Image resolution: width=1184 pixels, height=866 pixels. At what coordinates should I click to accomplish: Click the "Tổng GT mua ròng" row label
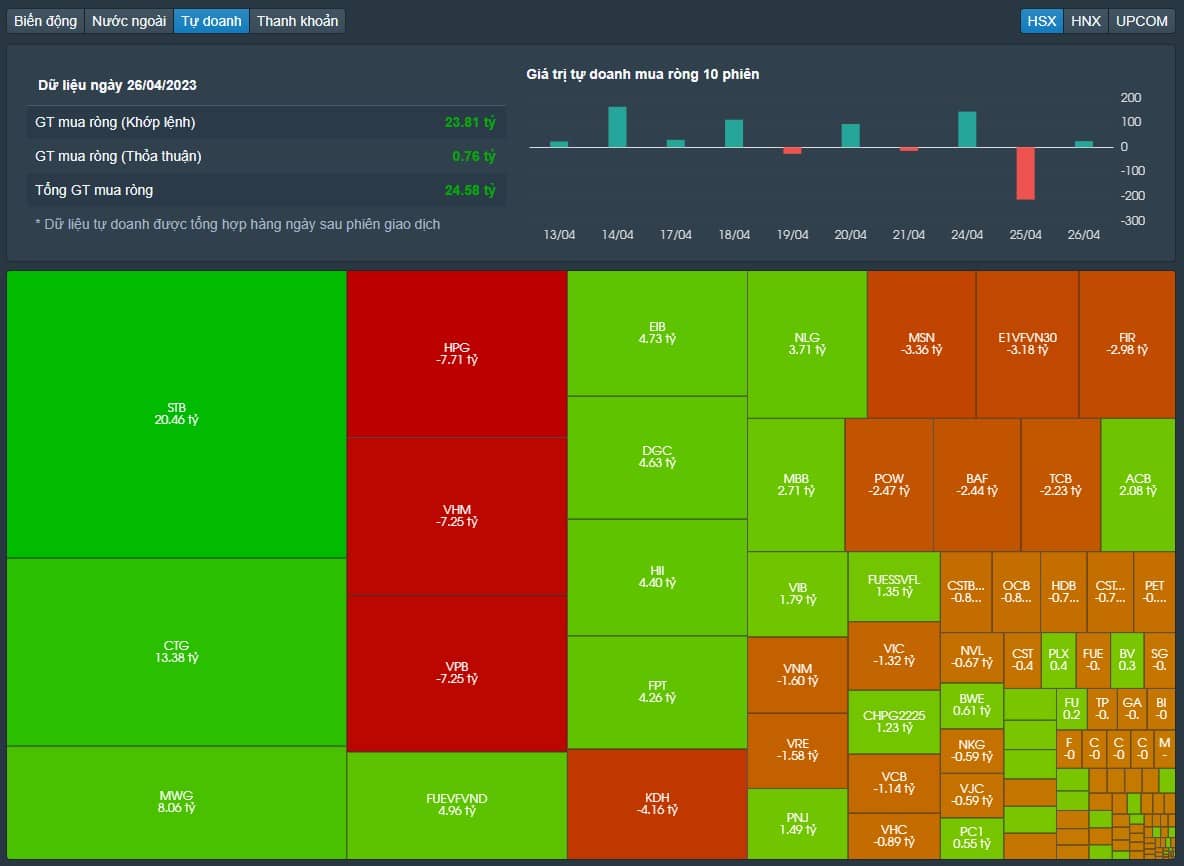pos(94,190)
